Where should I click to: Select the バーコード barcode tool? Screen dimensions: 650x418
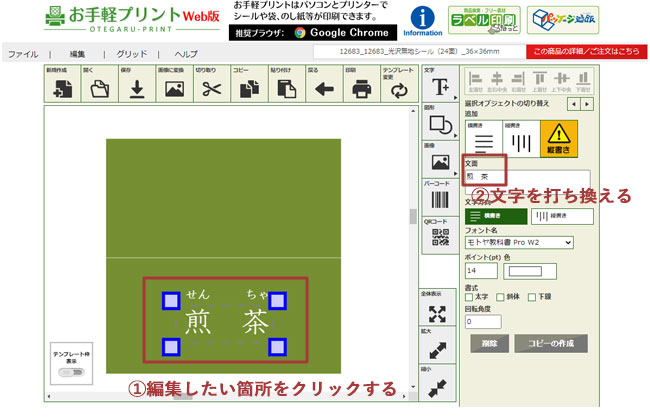coord(440,197)
